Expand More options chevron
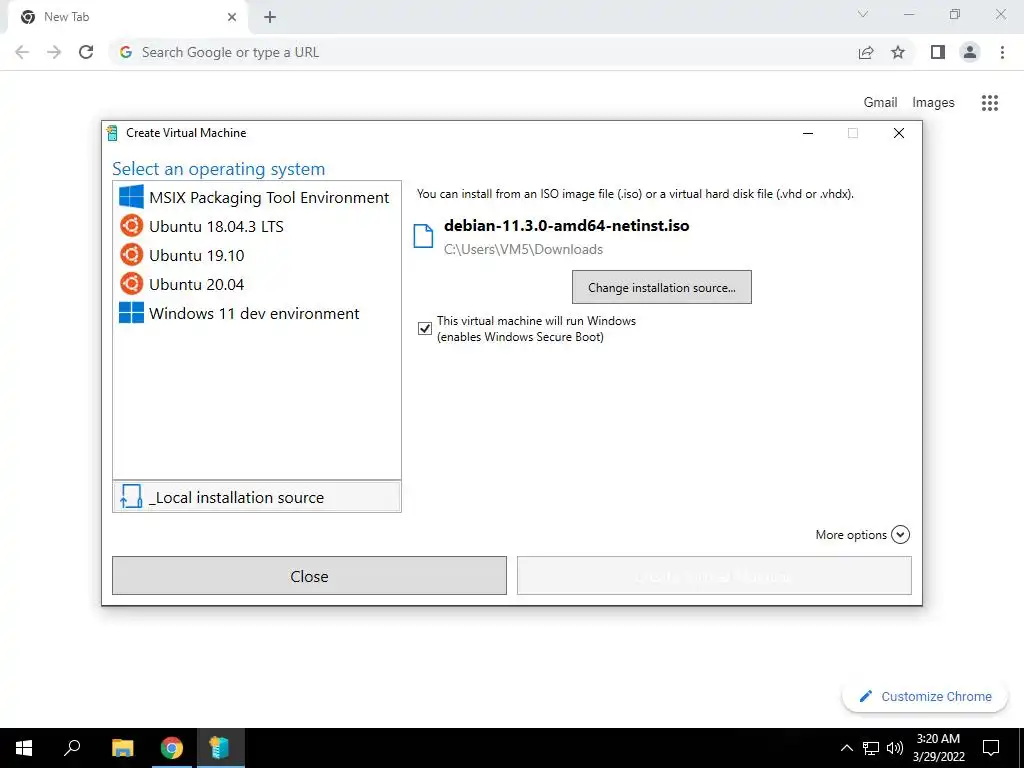 pyautogui.click(x=900, y=535)
